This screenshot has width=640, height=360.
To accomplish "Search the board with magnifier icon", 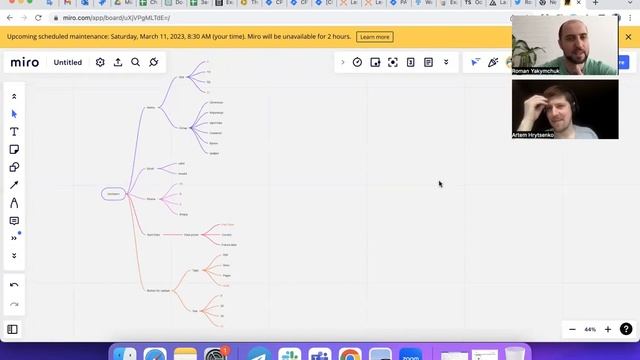I will point(136,62).
